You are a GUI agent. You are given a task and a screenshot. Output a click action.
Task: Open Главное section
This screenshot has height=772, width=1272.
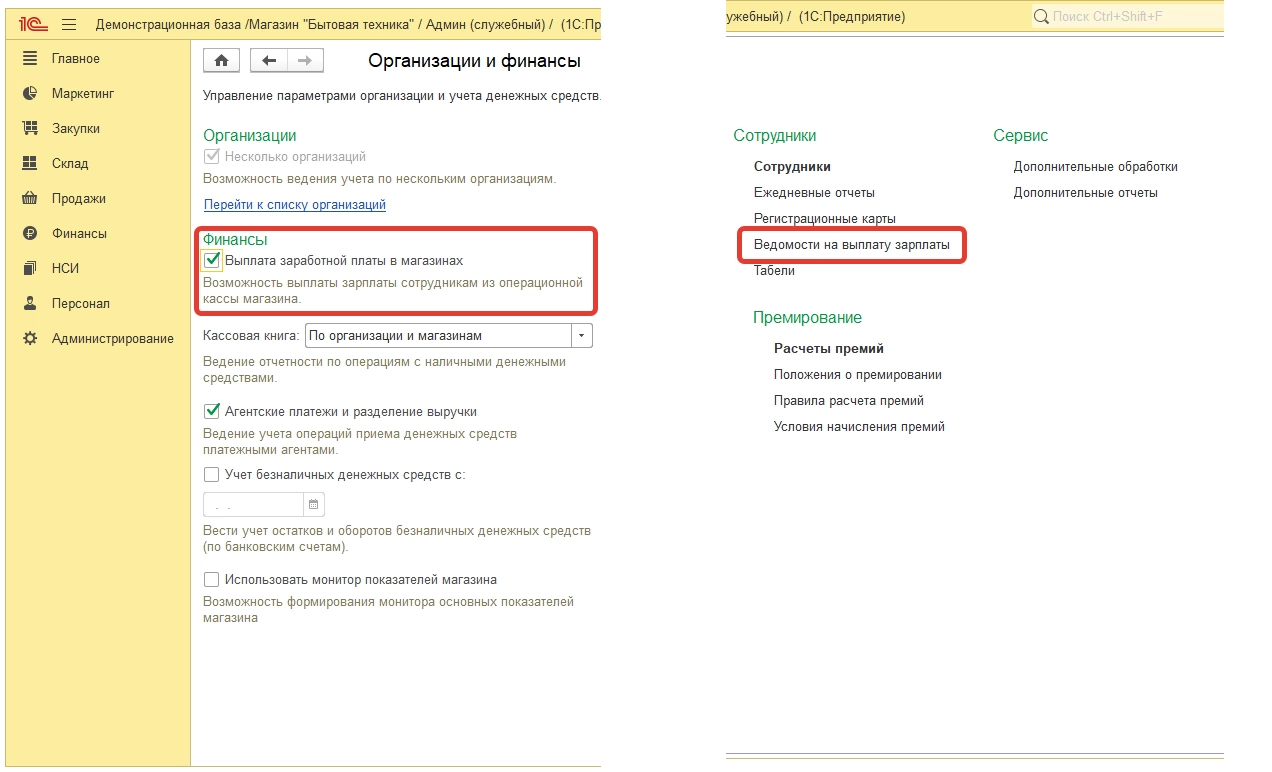click(x=76, y=59)
